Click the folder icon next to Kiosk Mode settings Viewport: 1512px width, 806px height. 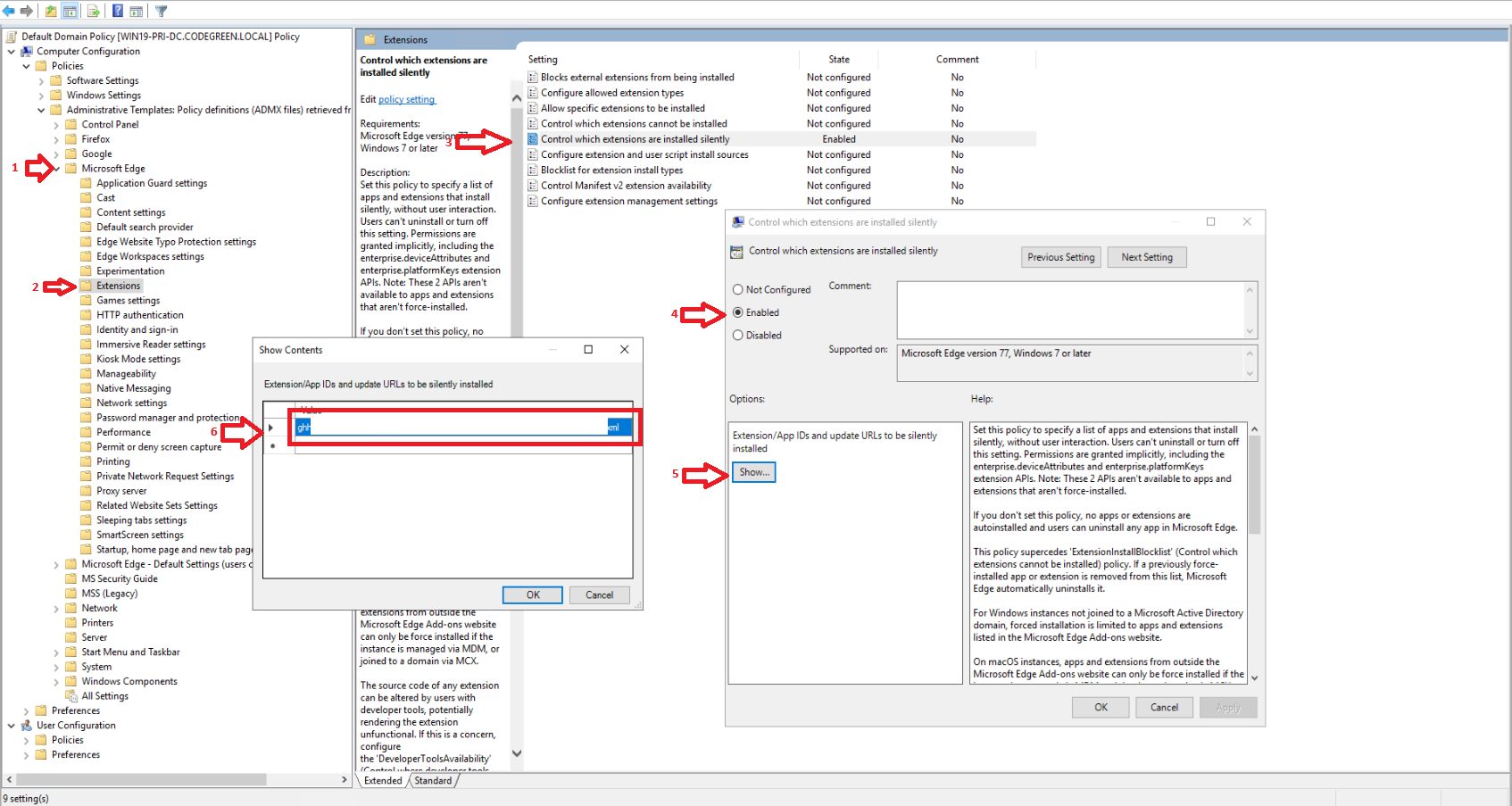pyautogui.click(x=87, y=359)
